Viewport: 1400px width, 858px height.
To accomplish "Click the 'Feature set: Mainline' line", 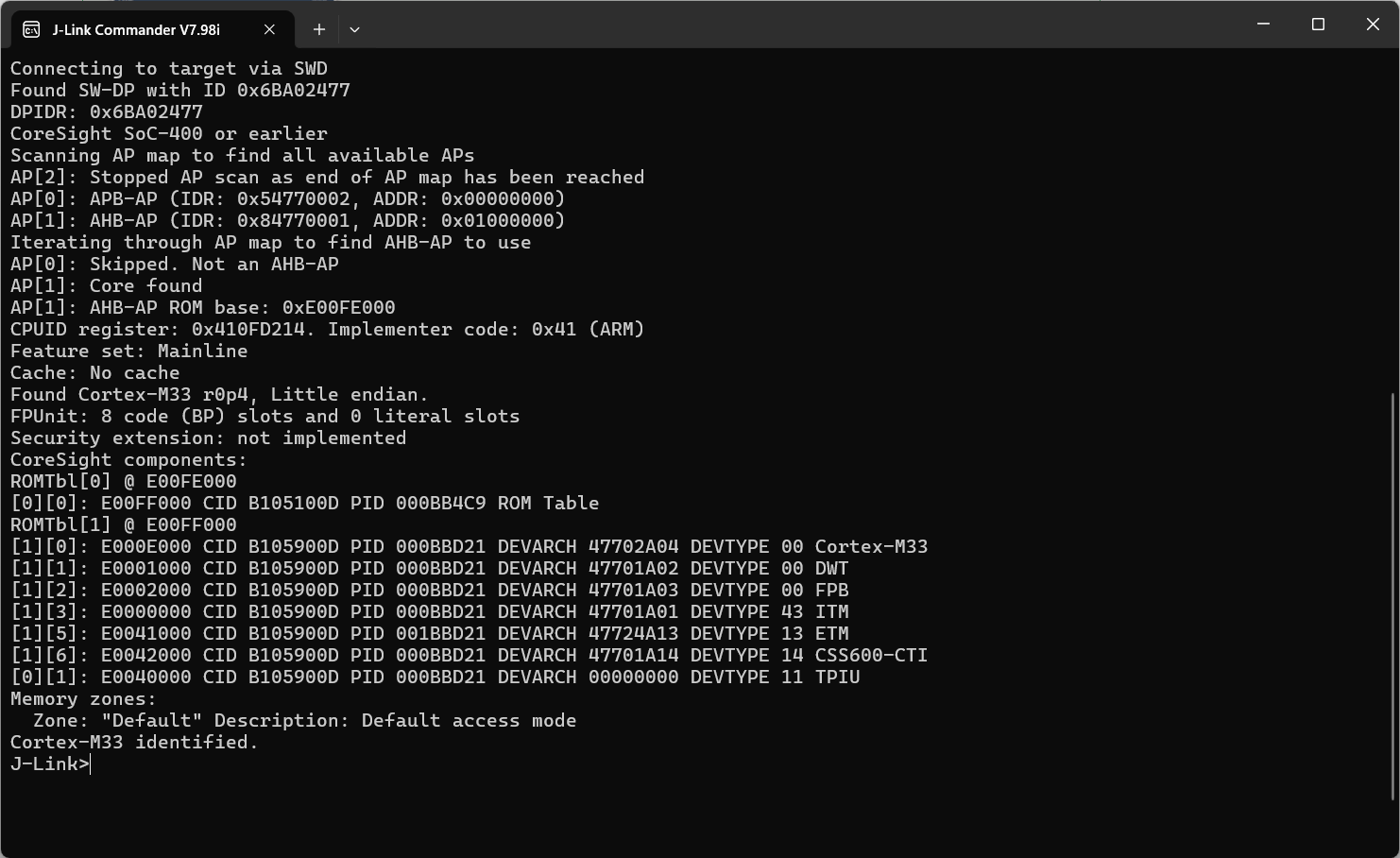I will pos(128,351).
